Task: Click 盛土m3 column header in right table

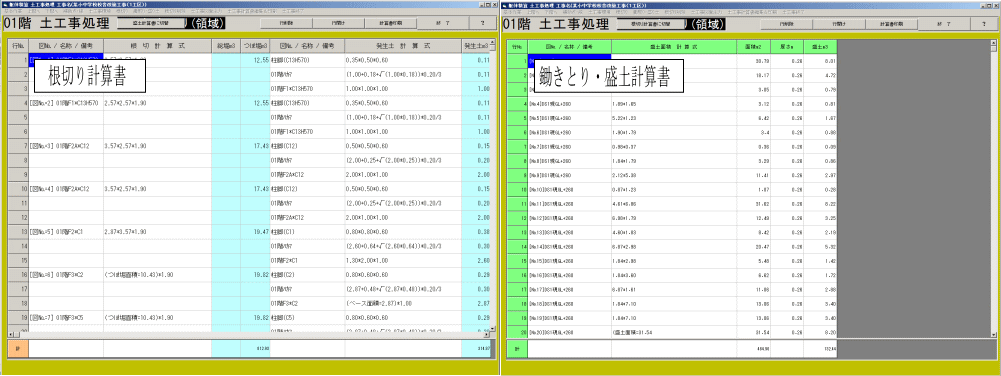Action: pyautogui.click(x=820, y=47)
